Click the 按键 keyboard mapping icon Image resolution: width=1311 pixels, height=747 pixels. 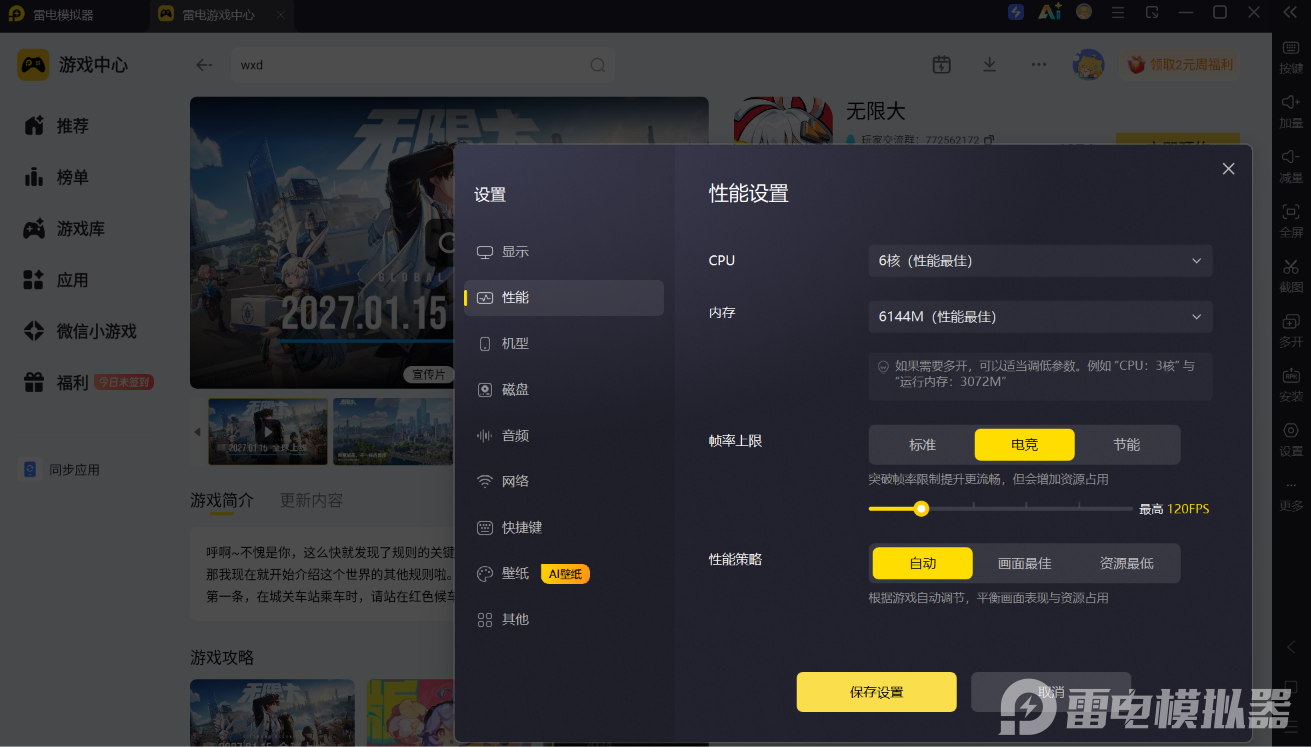pos(1291,48)
